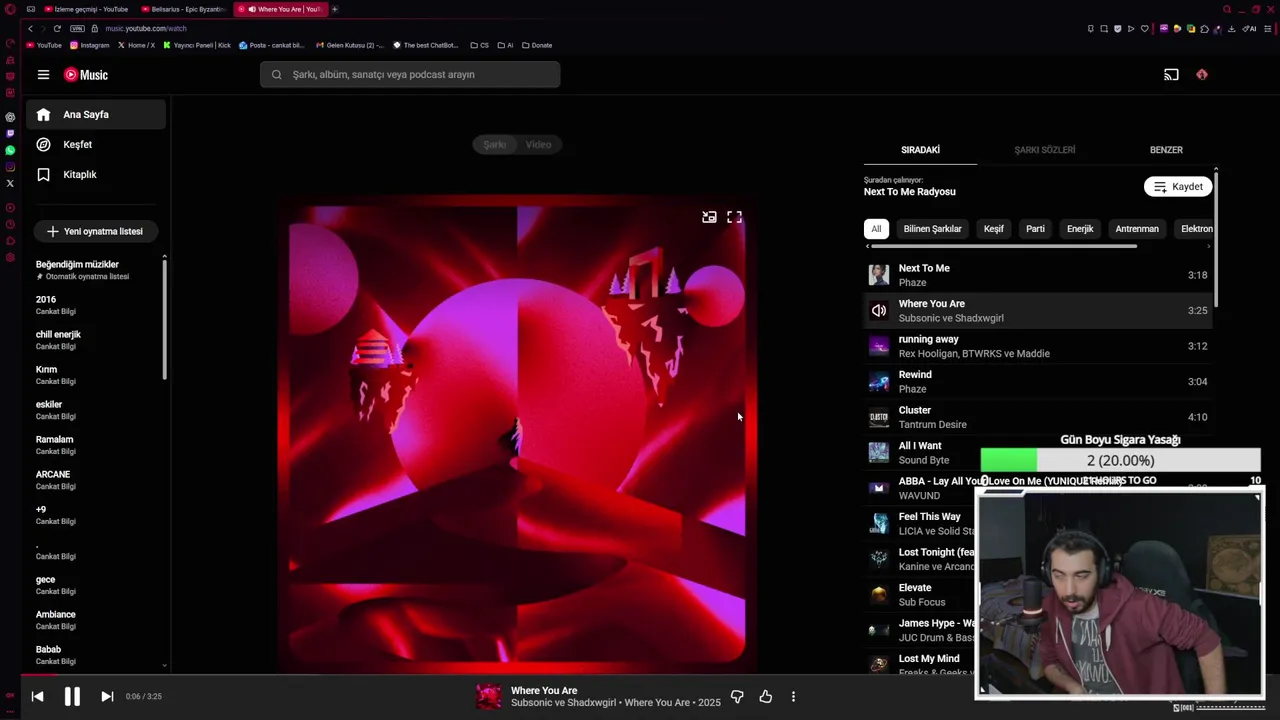The width and height of the screenshot is (1280, 720).
Task: Open the hamburger guide menu
Action: coord(43,75)
